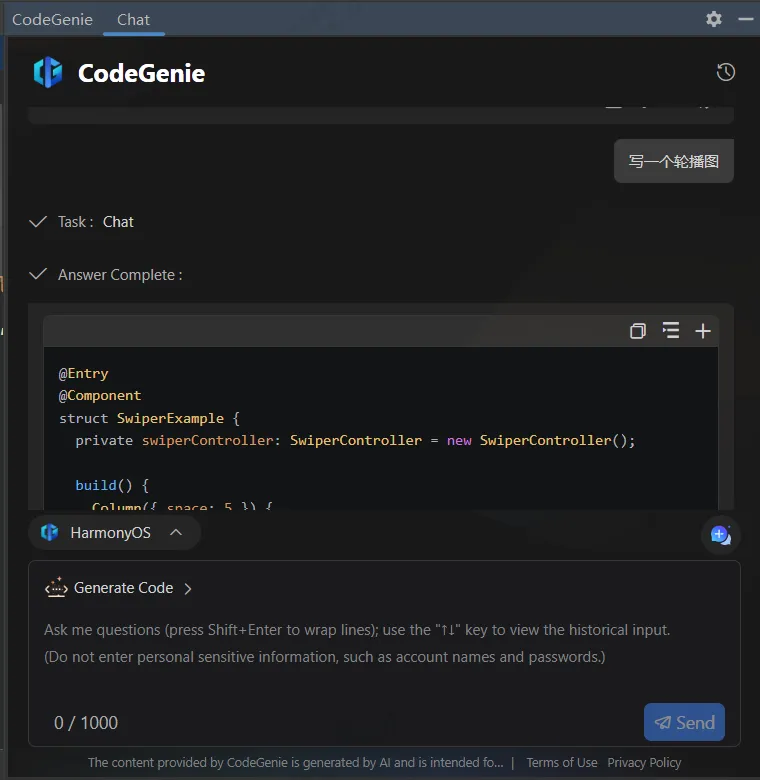Copy the generated code block
This screenshot has width=760, height=780.
(x=637, y=331)
